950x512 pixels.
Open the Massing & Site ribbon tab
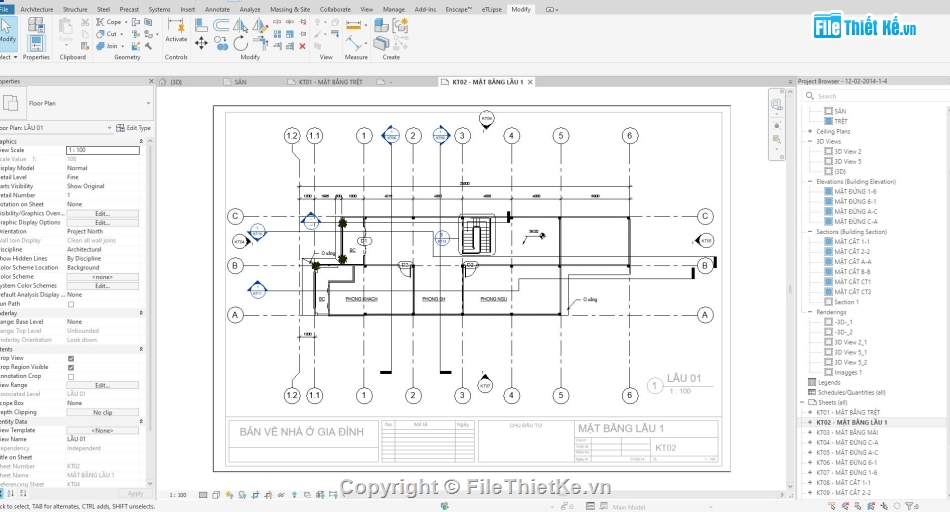pyautogui.click(x=290, y=9)
